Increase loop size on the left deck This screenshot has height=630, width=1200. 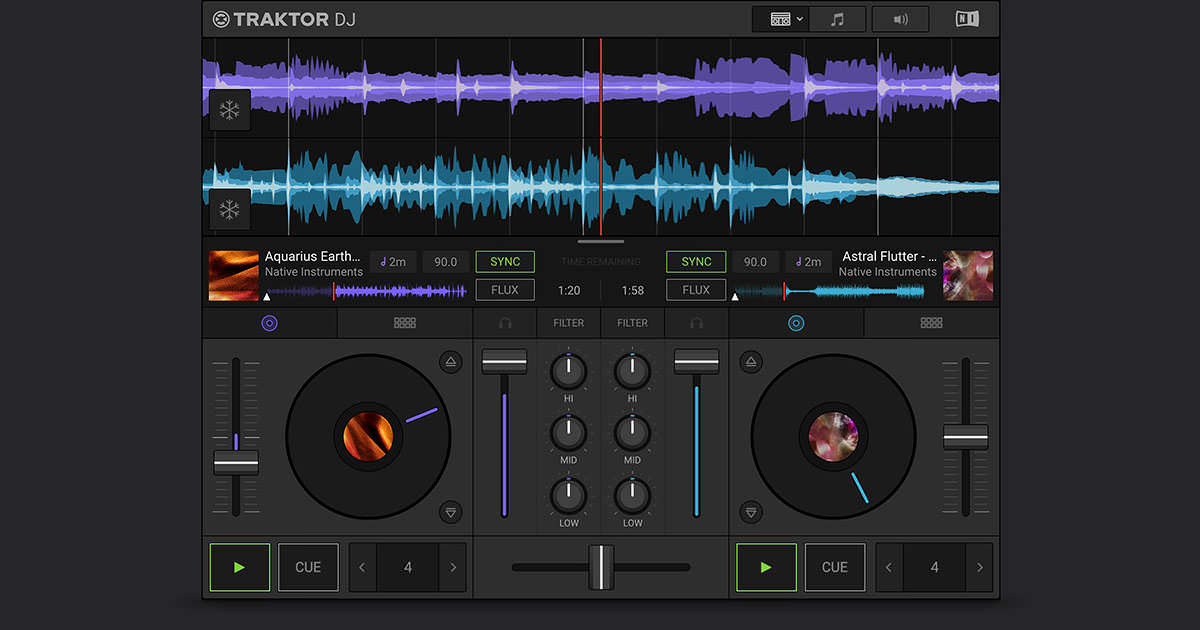coord(453,567)
